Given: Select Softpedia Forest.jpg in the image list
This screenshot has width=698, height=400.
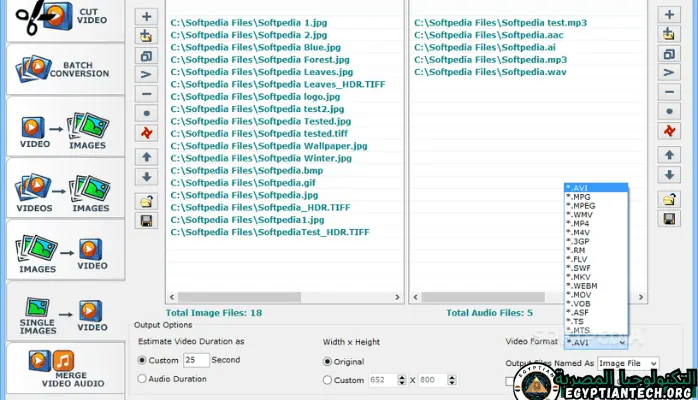Looking at the screenshot, I should (261, 59).
